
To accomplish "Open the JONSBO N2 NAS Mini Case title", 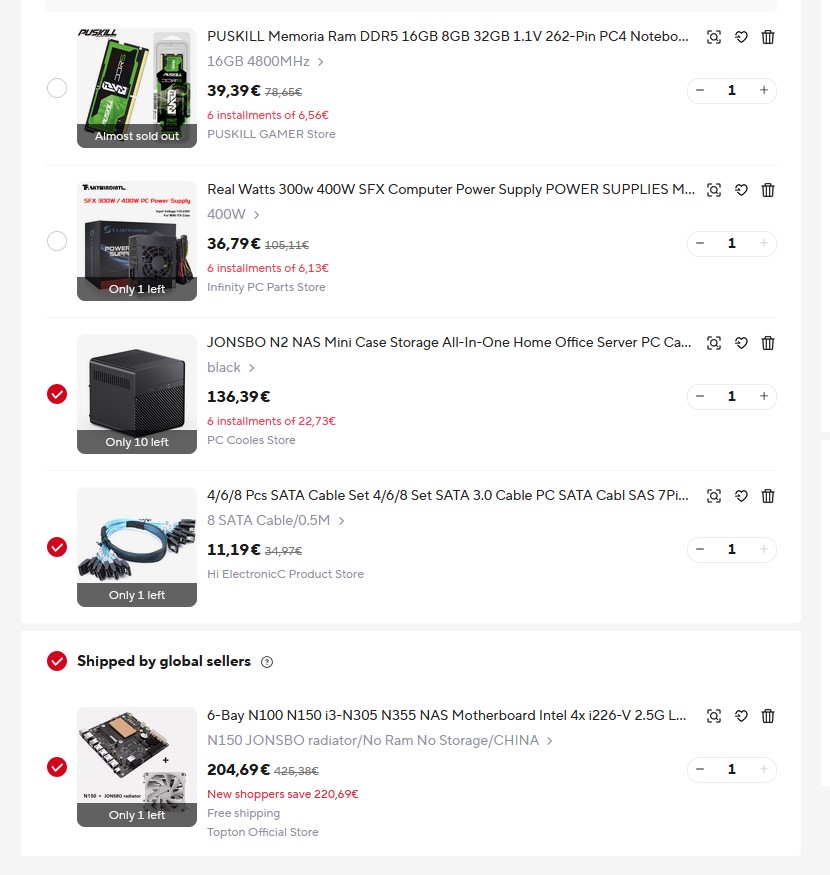I will (449, 342).
